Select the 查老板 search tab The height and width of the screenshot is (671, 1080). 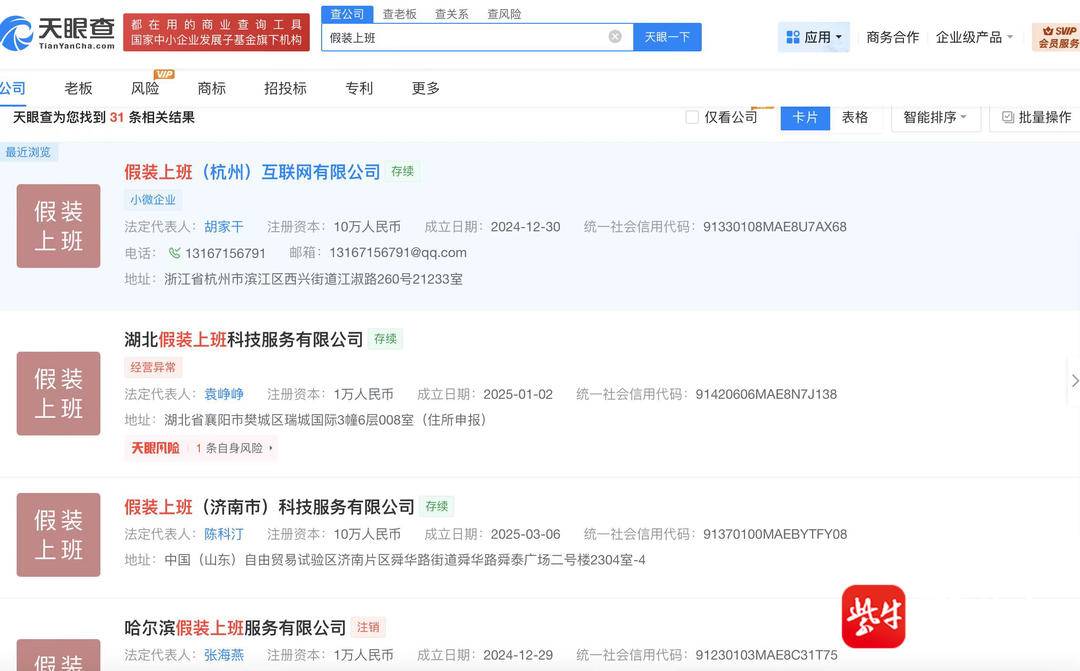pos(399,14)
